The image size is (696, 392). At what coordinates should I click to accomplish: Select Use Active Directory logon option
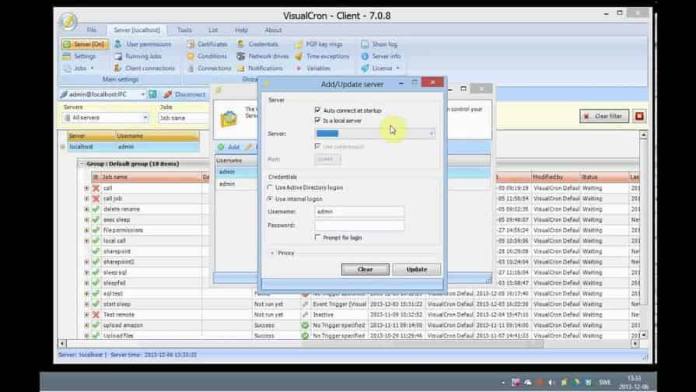(x=269, y=187)
